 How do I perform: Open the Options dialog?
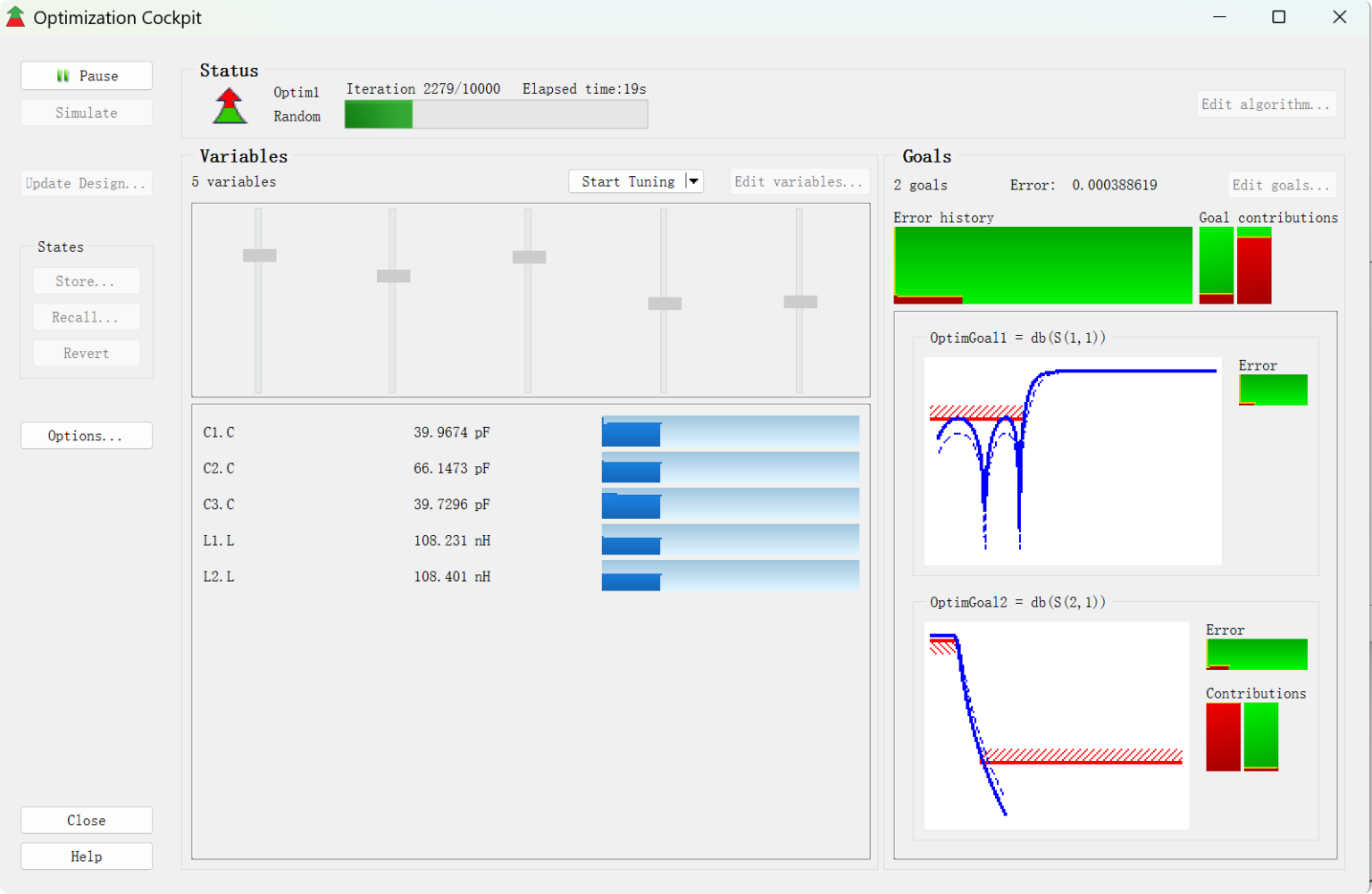click(x=86, y=435)
